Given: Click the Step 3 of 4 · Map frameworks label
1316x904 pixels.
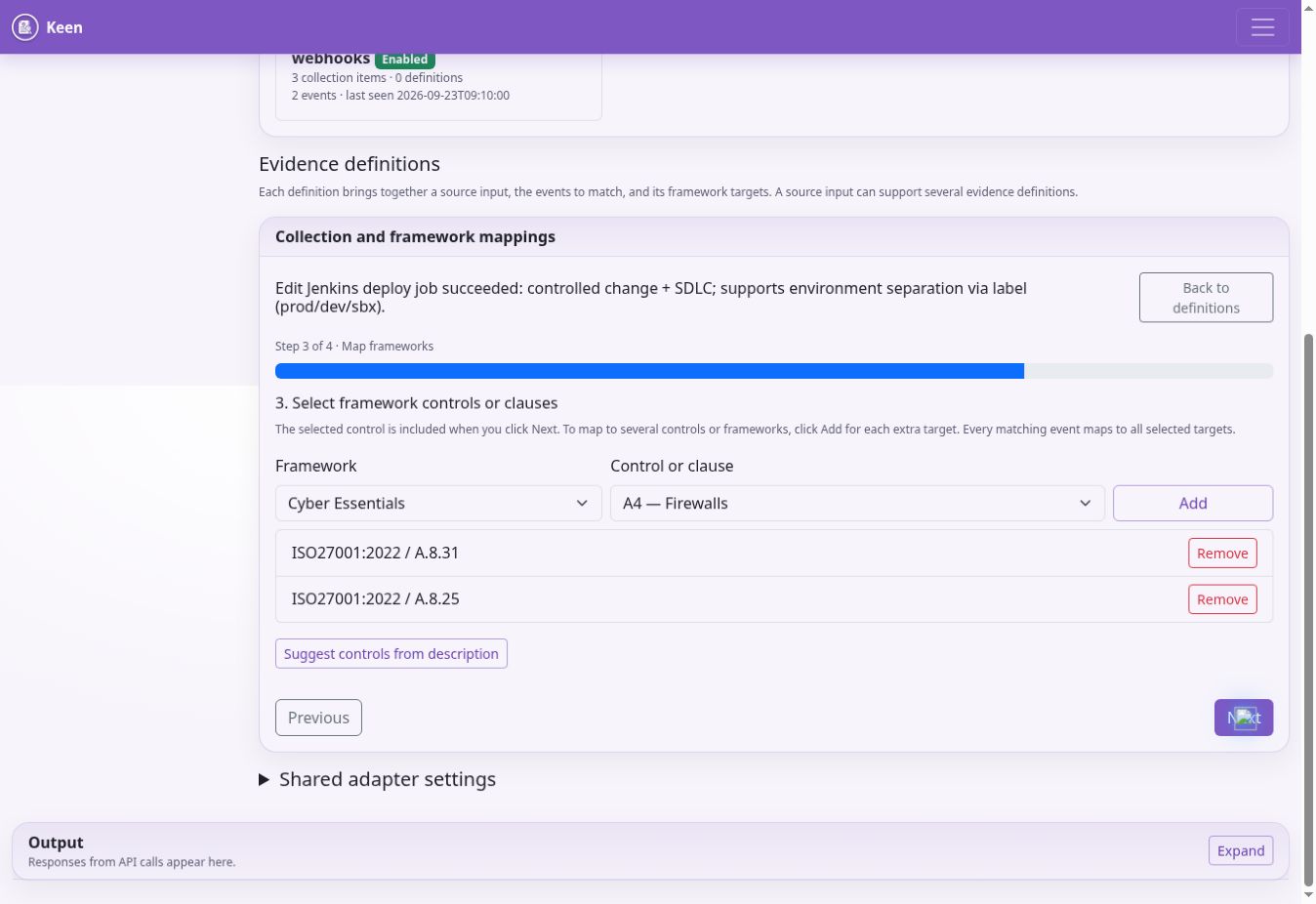Looking at the screenshot, I should (x=354, y=347).
